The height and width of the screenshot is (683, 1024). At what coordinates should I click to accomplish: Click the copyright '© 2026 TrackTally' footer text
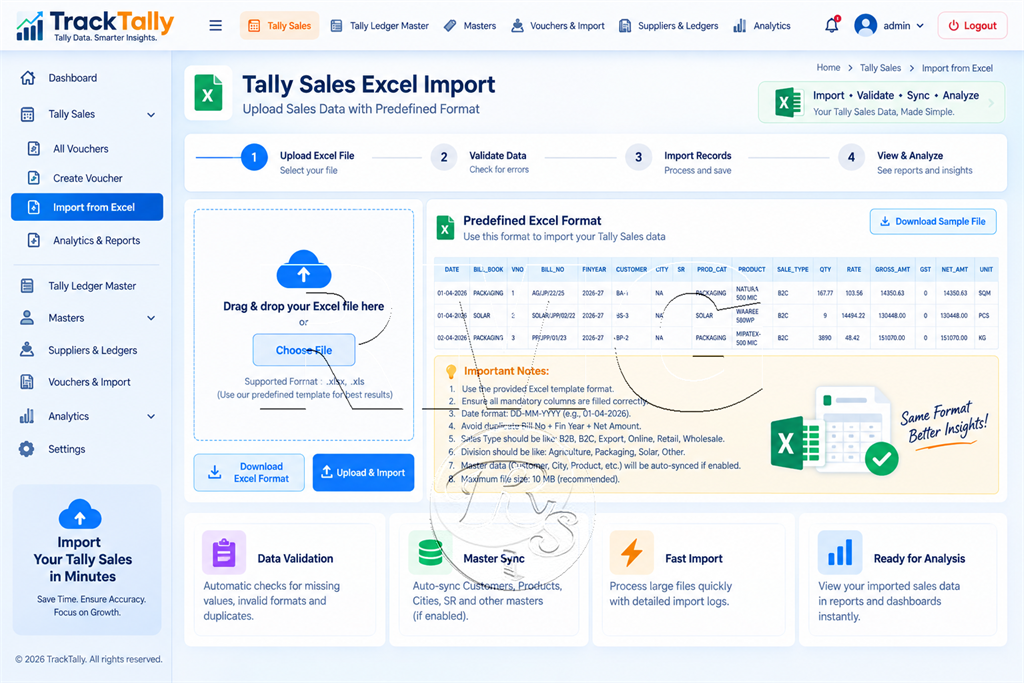coord(89,659)
